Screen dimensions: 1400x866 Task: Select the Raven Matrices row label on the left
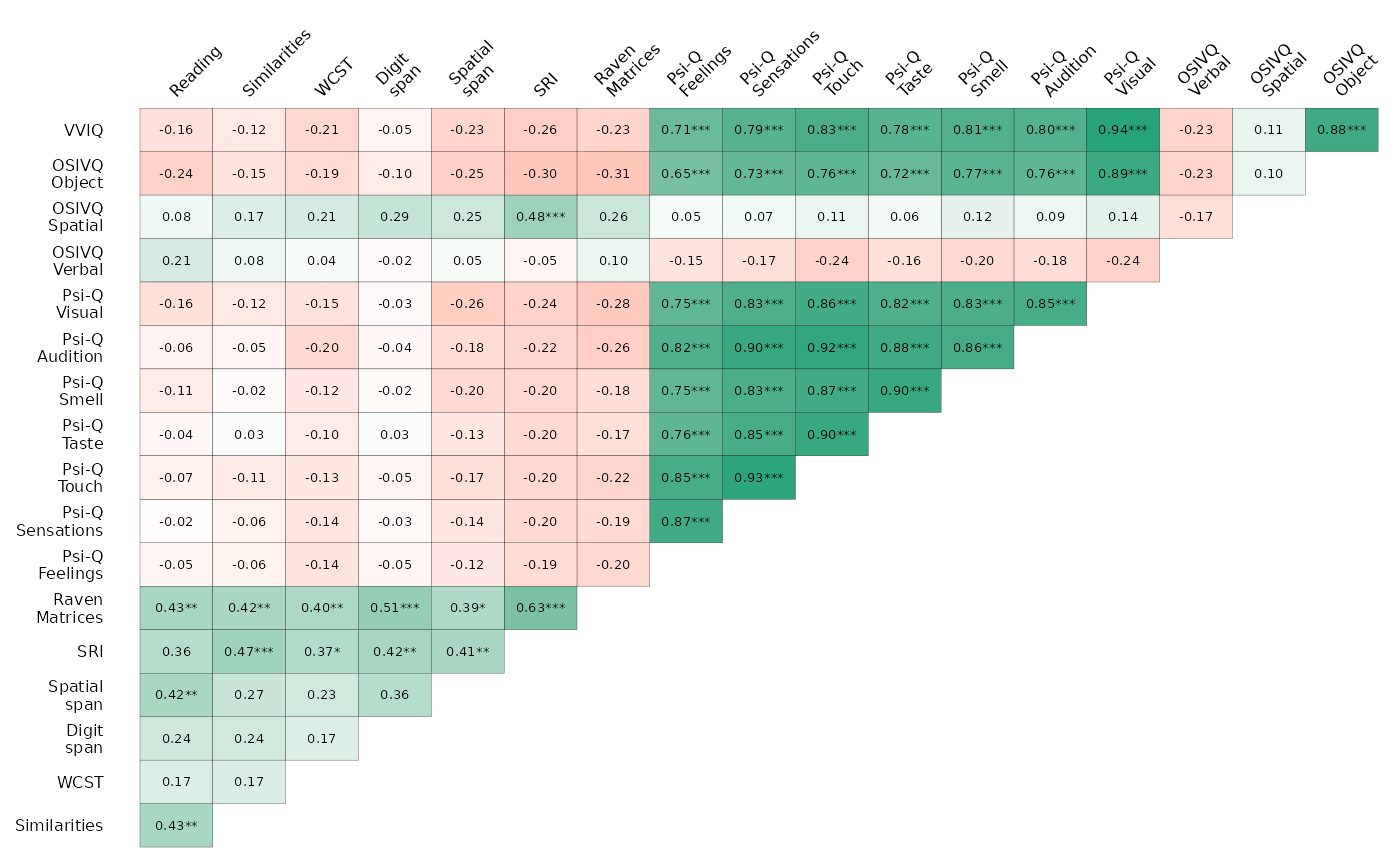[x=70, y=608]
